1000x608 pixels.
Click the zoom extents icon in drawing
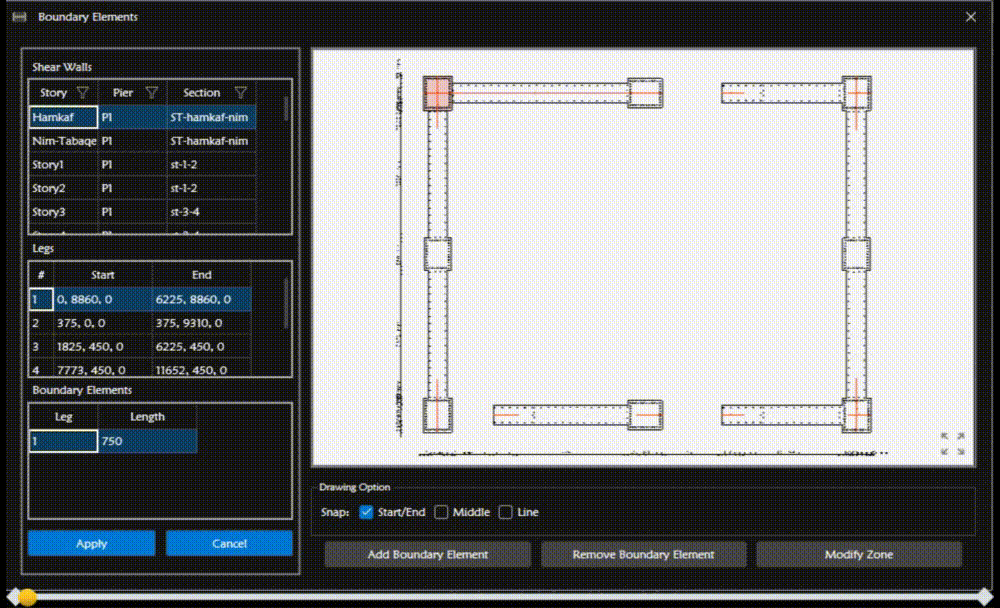[953, 444]
